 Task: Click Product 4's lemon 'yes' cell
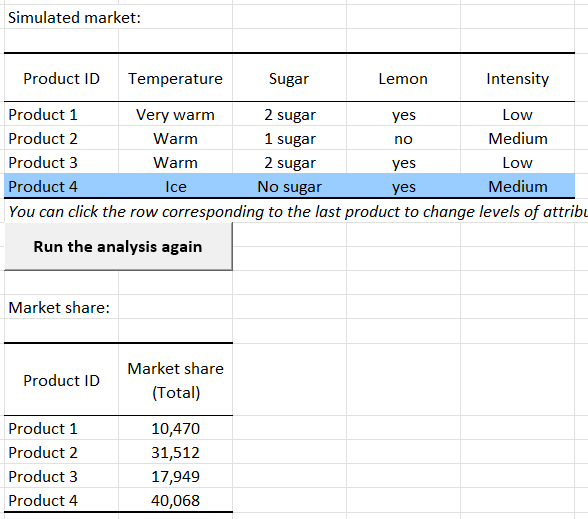click(404, 187)
